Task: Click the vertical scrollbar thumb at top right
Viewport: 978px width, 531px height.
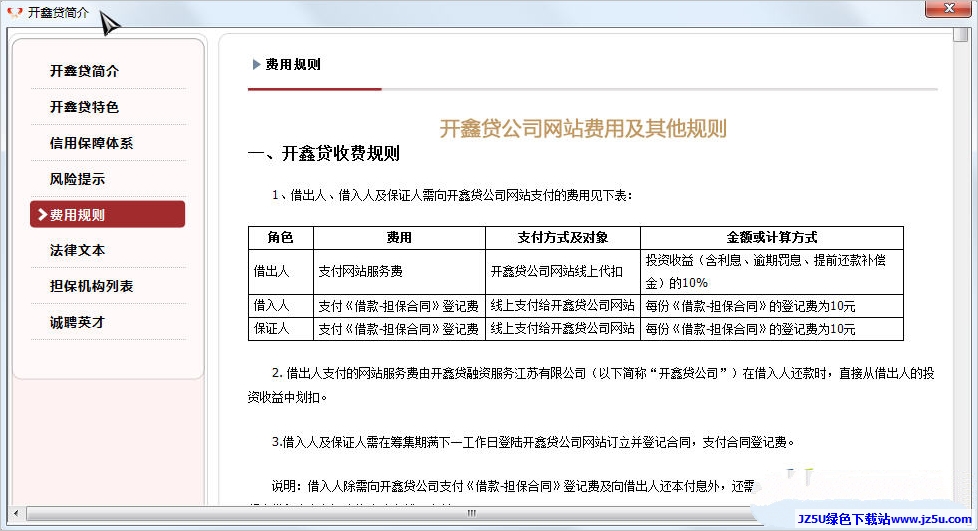Action: coord(961,36)
